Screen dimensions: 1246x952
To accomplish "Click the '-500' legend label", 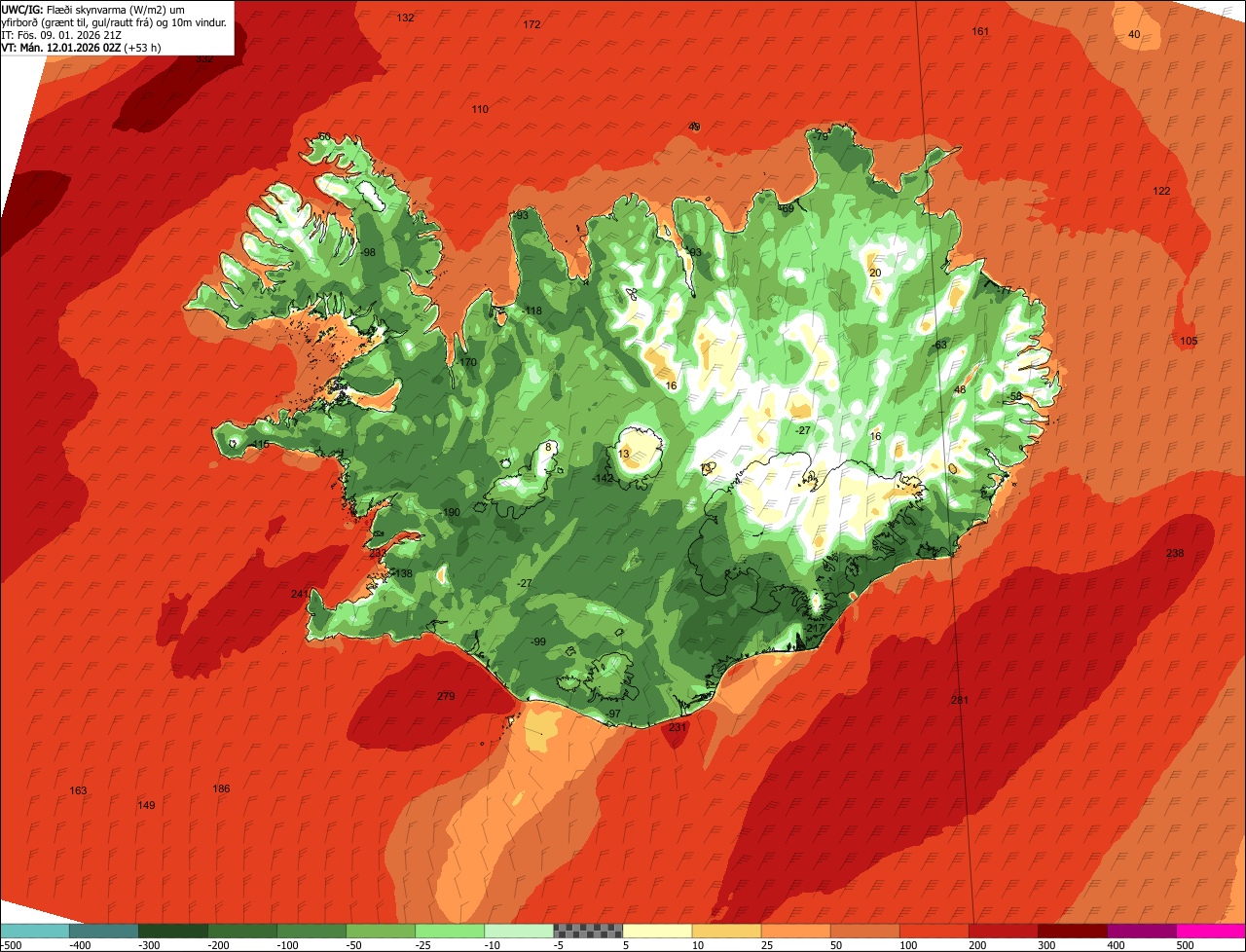I will [x=9, y=945].
